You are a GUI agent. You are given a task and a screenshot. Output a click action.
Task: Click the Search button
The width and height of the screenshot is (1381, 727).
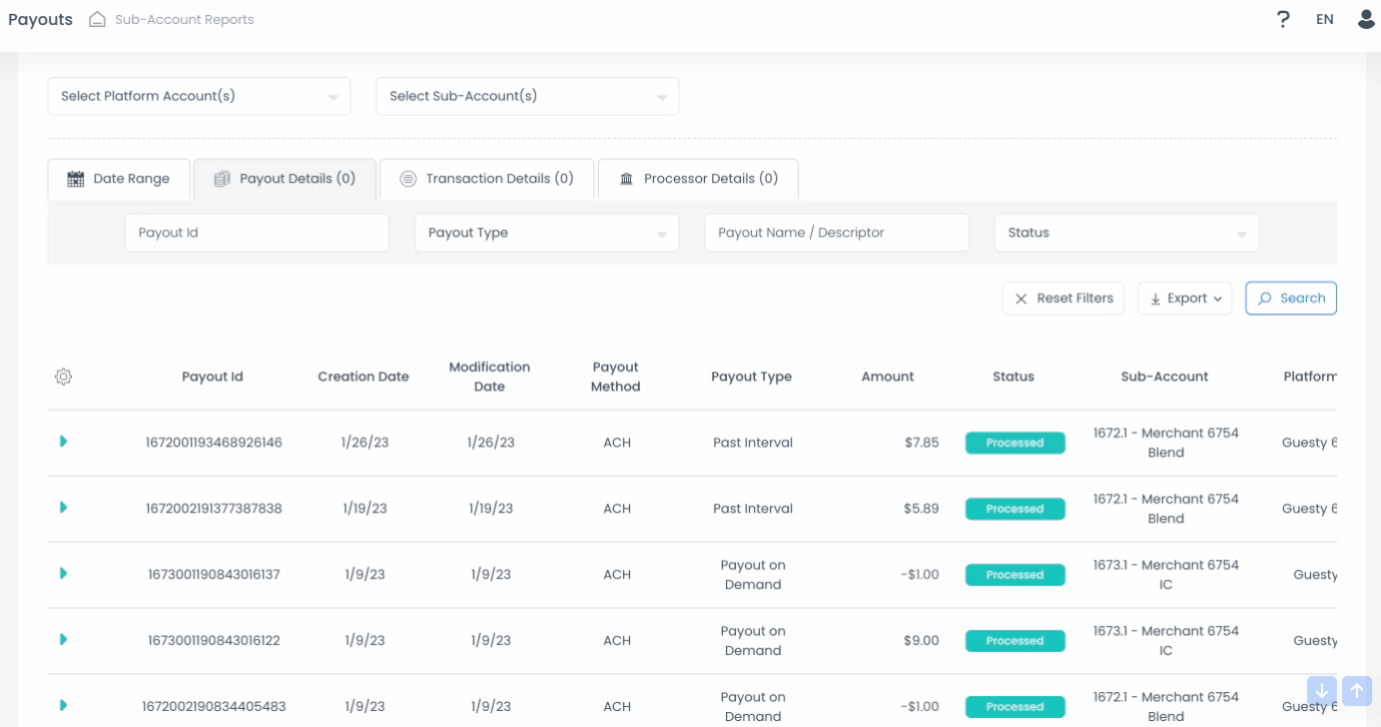[x=1291, y=298]
